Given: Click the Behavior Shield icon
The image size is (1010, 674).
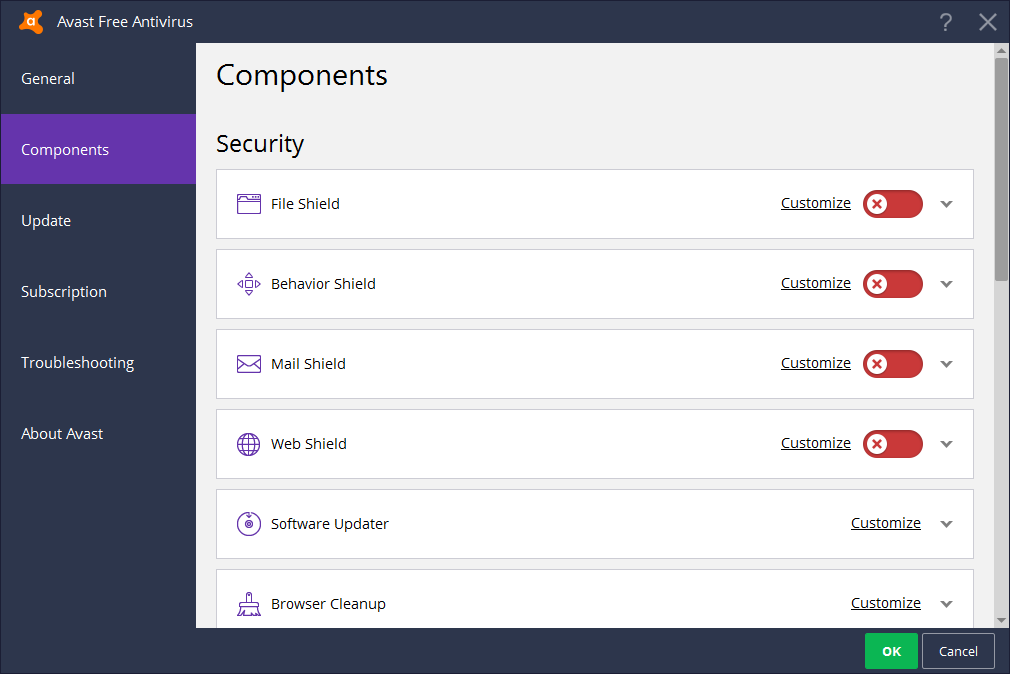Looking at the screenshot, I should pos(248,283).
